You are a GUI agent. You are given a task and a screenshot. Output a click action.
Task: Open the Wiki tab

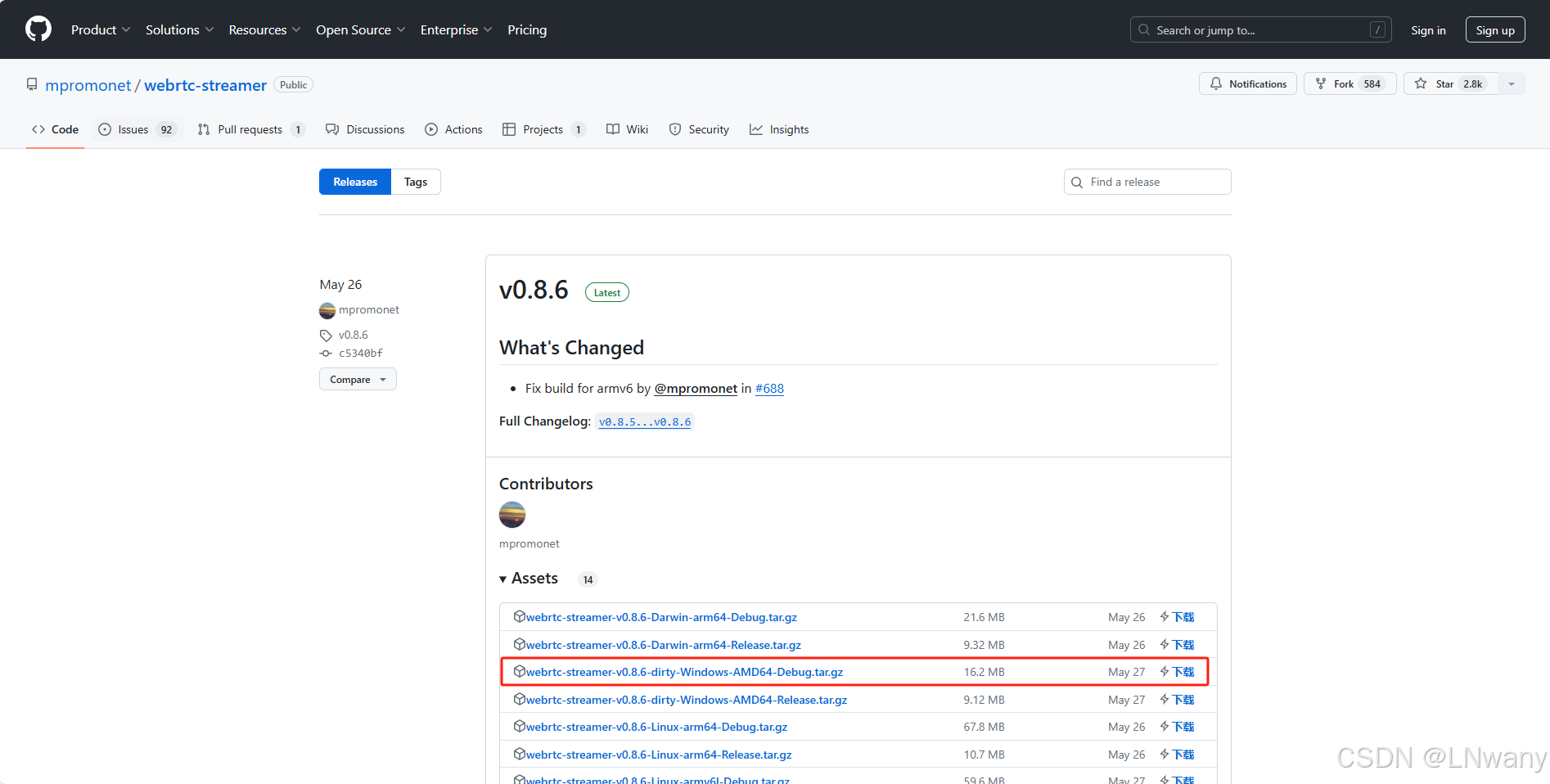(x=627, y=129)
